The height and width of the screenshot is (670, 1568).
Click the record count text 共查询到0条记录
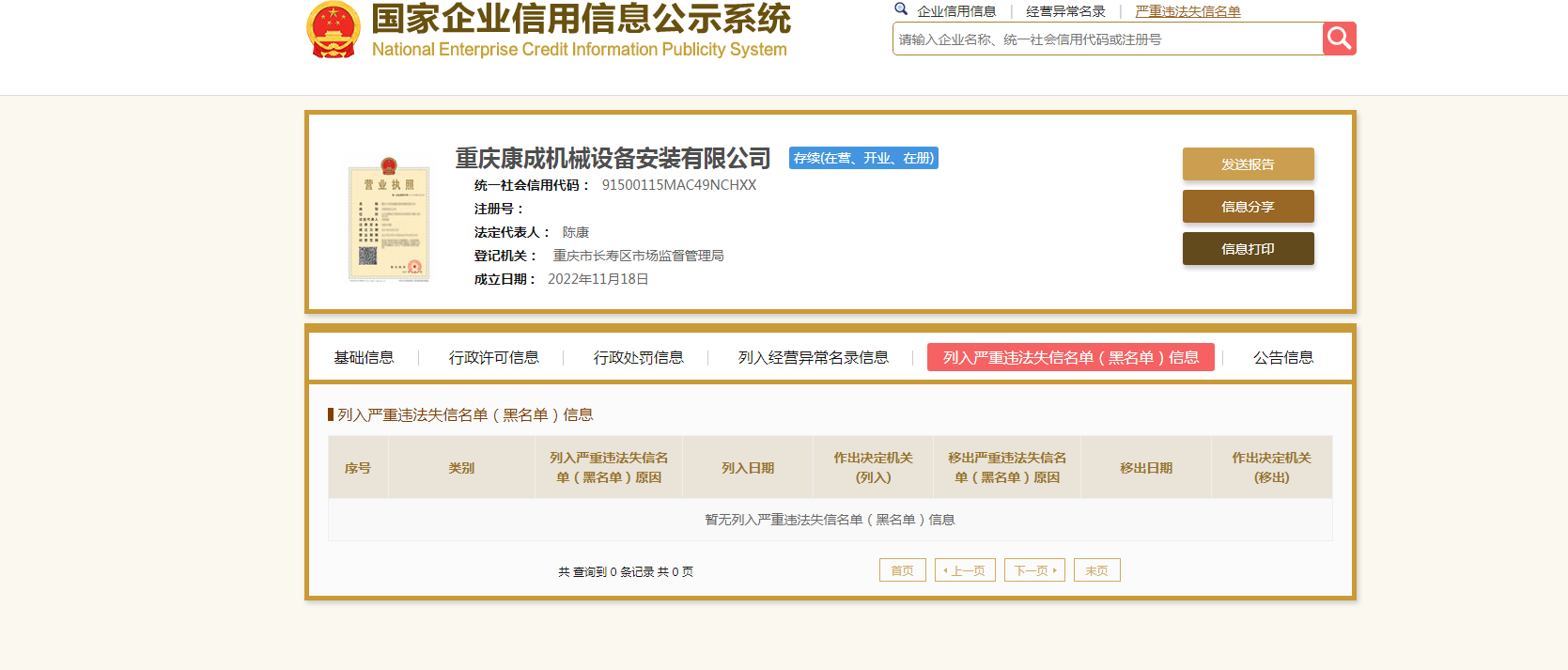pyautogui.click(x=607, y=571)
